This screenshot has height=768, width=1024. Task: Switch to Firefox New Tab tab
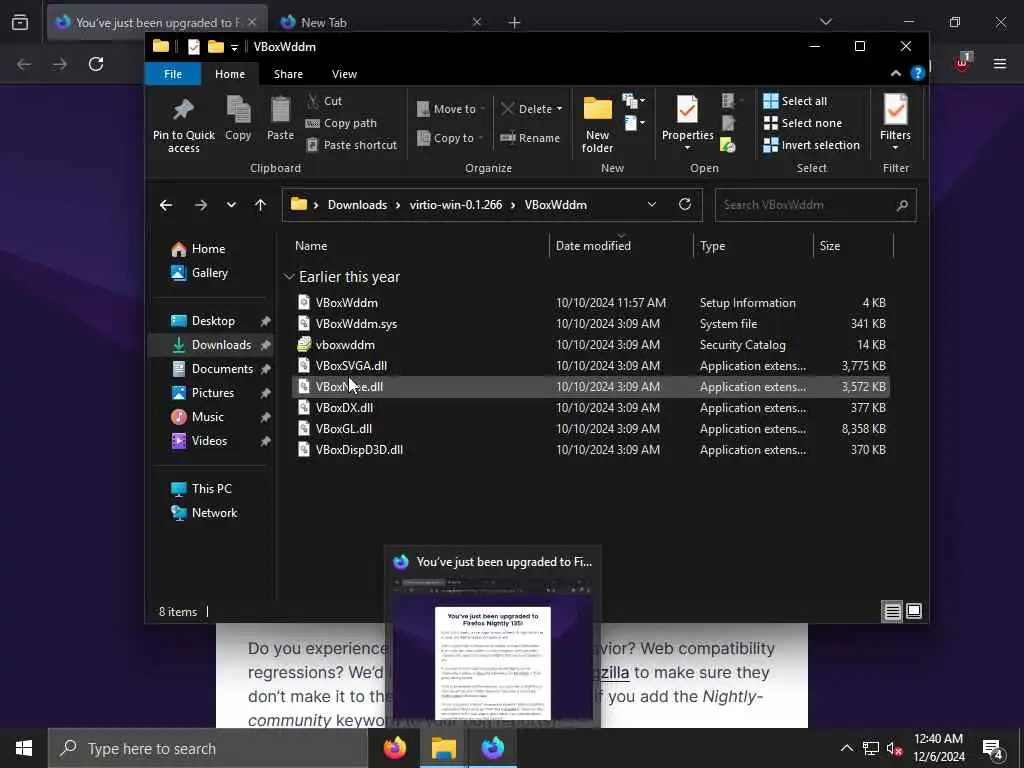pos(379,22)
